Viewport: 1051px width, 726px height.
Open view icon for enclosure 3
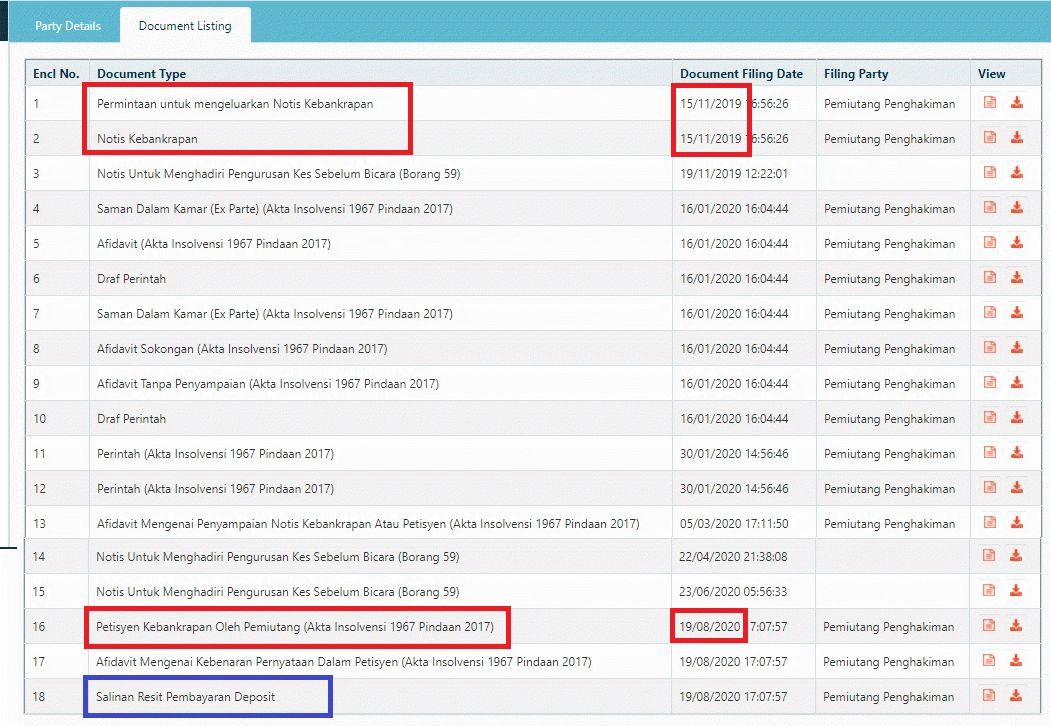pyautogui.click(x=990, y=173)
